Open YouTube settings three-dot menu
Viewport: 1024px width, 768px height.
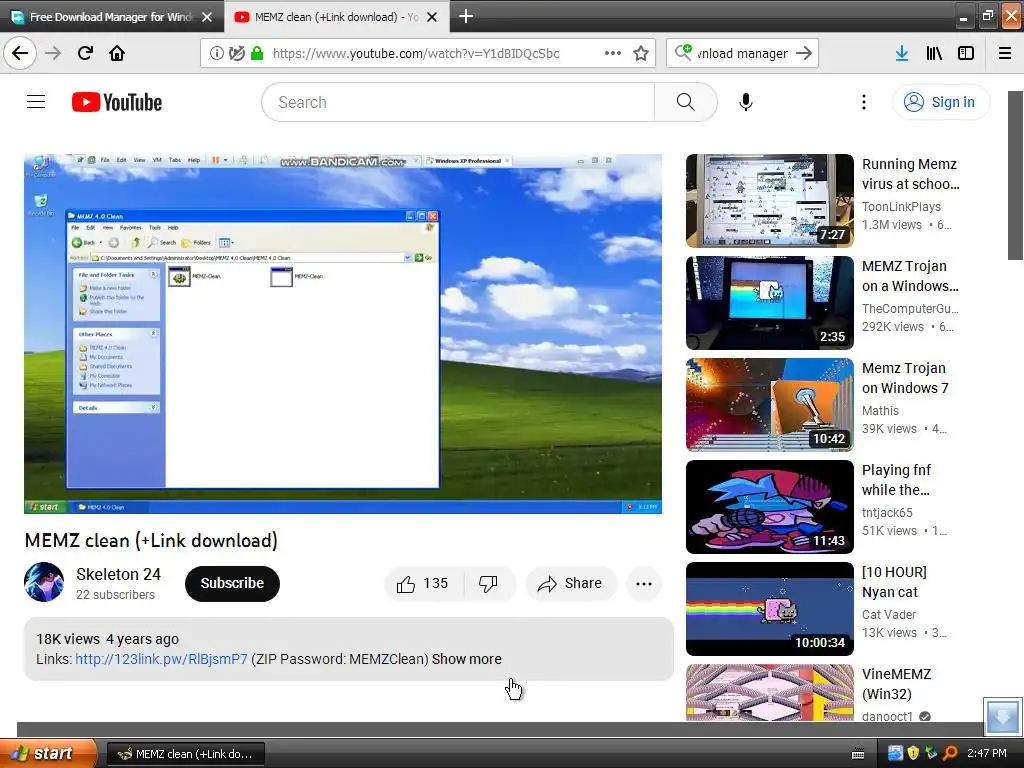(x=864, y=102)
